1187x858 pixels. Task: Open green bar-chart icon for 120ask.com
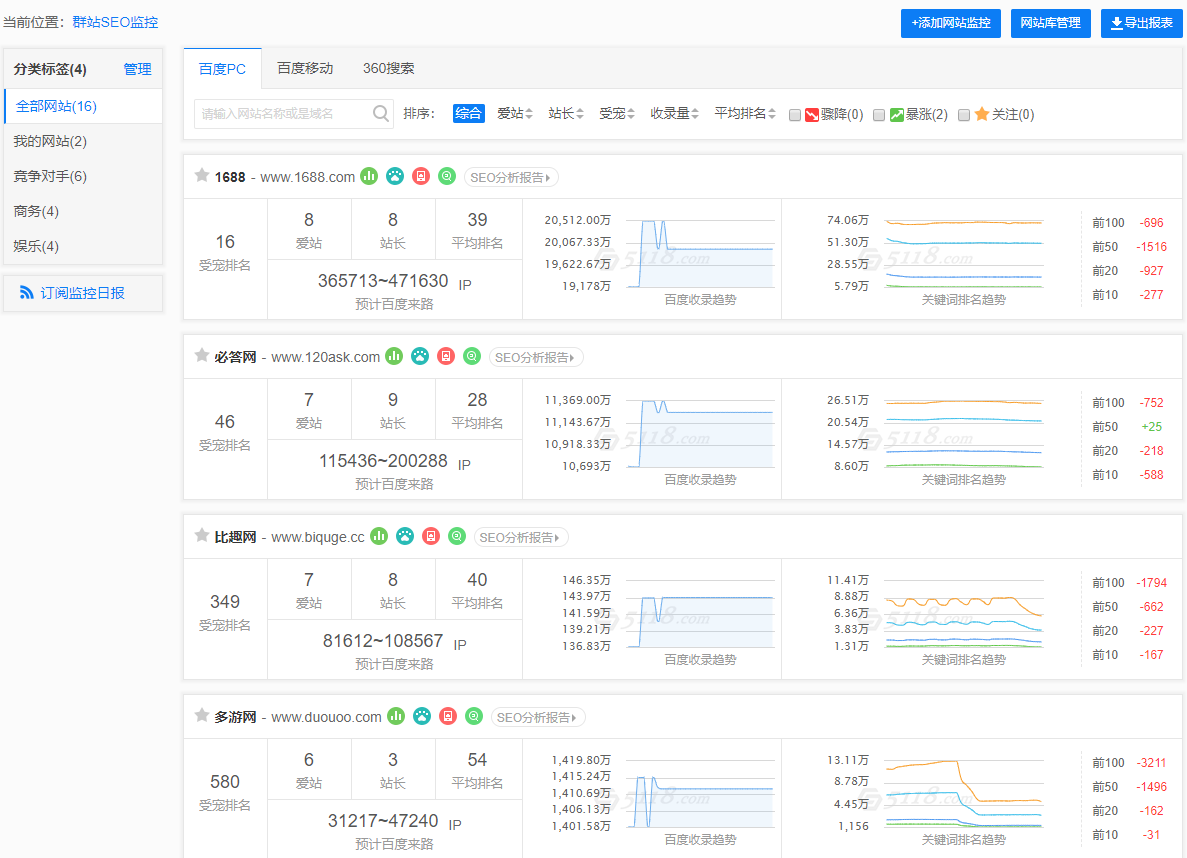click(394, 355)
